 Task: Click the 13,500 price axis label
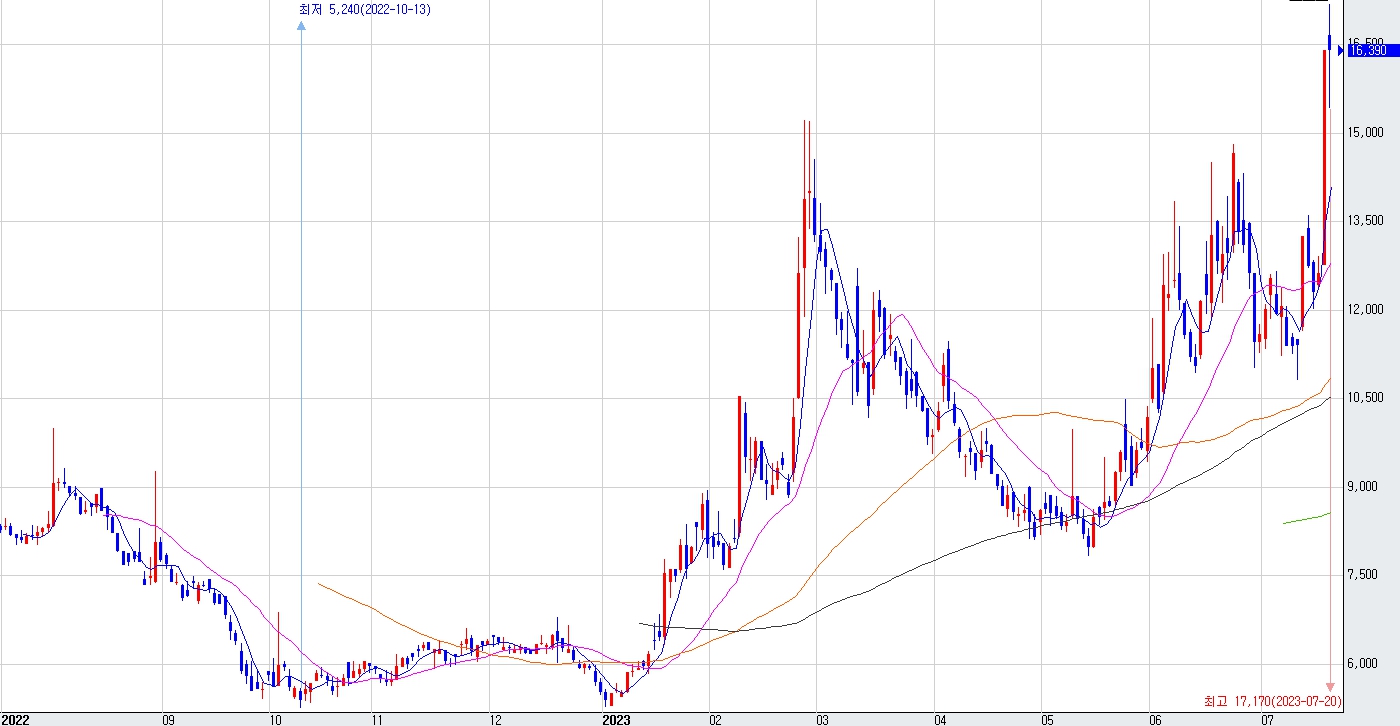pyautogui.click(x=1367, y=221)
